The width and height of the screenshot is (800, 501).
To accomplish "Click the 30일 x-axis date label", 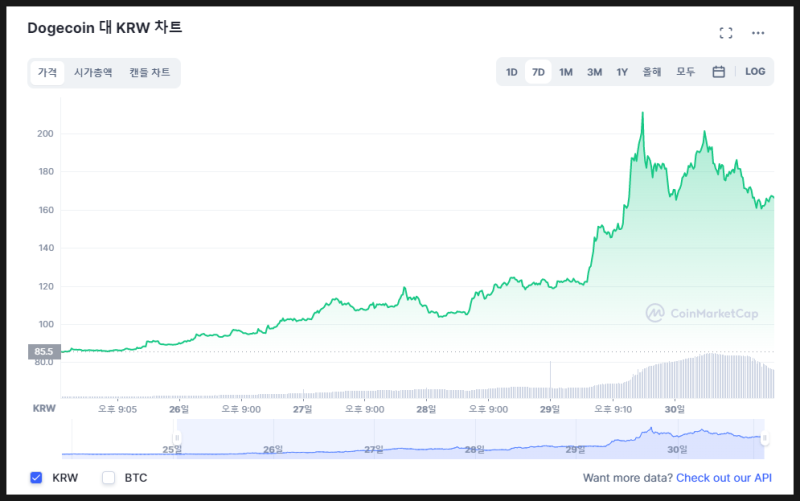I will click(x=674, y=409).
